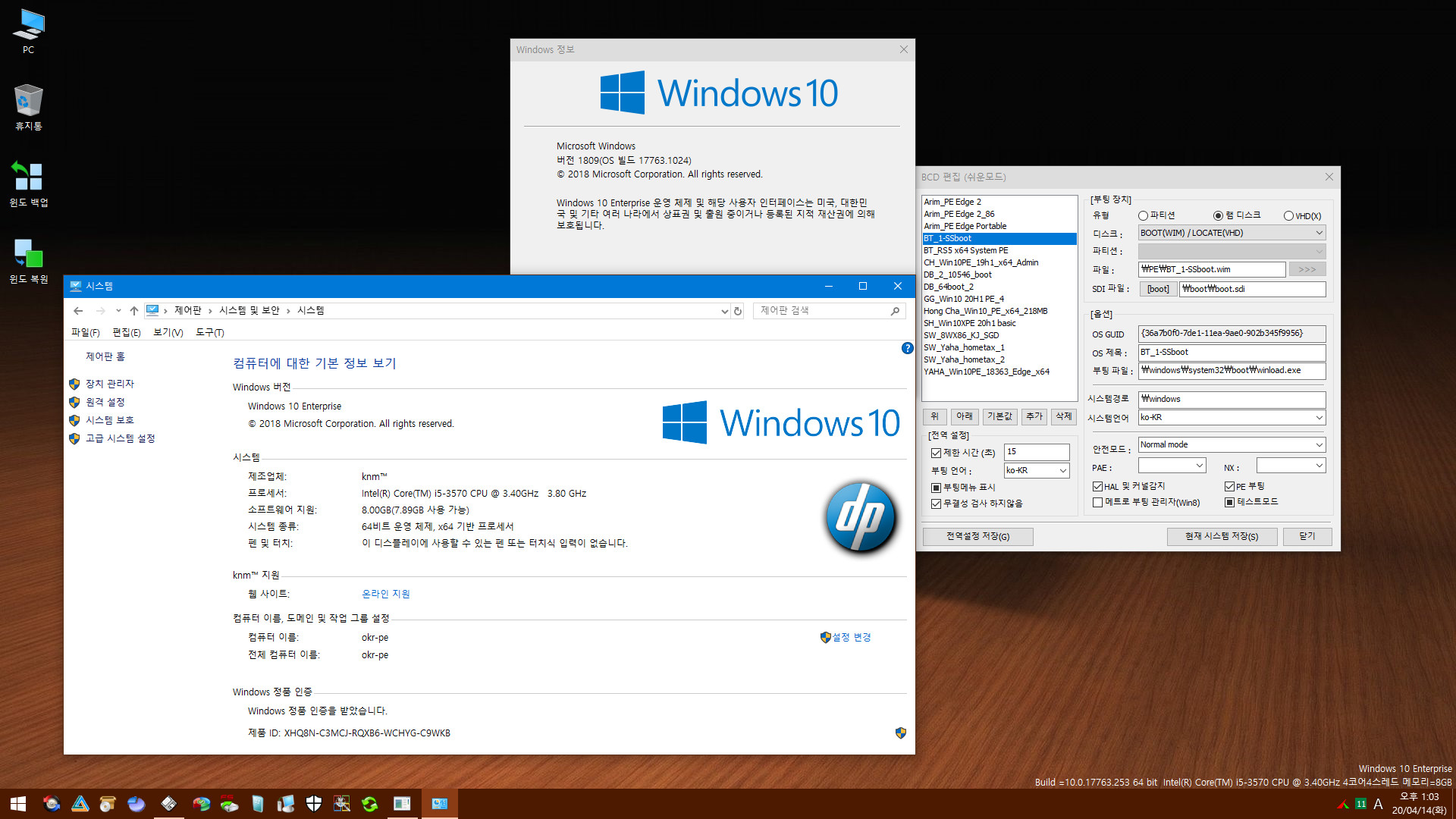This screenshot has height=819, width=1456.
Task: Select the VHD(X) radio button
Action: [1288, 216]
